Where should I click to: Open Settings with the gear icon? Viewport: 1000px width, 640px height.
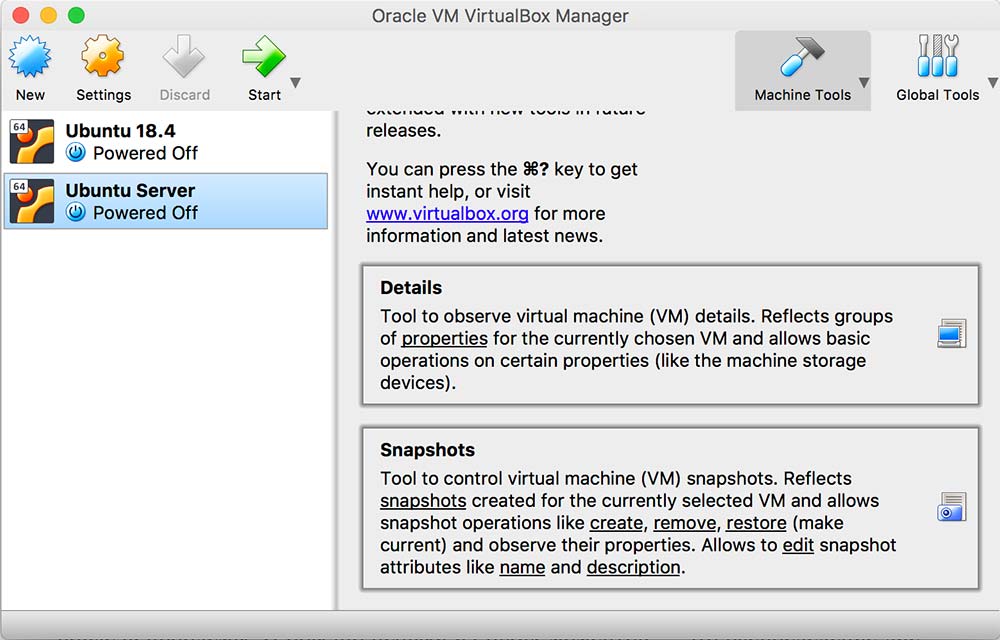click(x=103, y=59)
